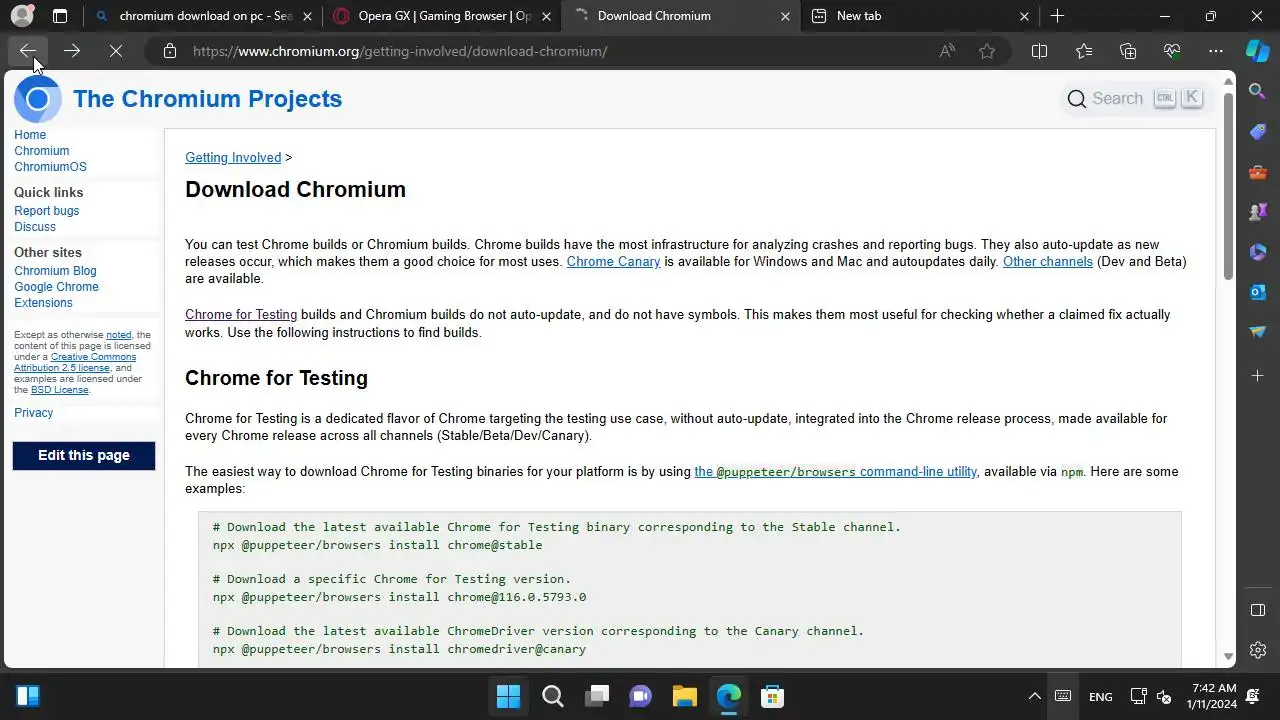Open the Copilot sidebar icon

tap(1257, 51)
